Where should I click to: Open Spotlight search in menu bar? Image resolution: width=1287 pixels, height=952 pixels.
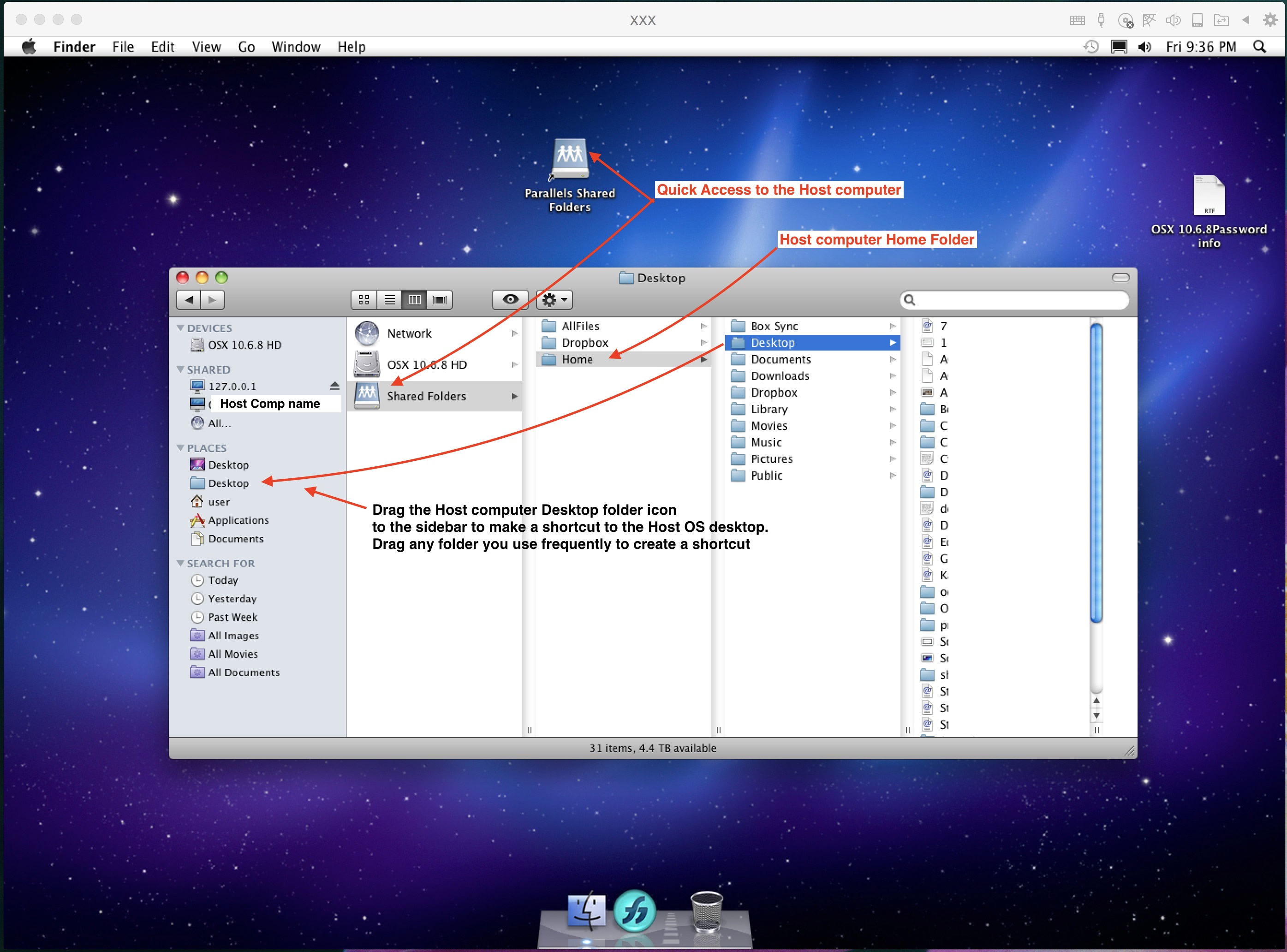(1259, 47)
